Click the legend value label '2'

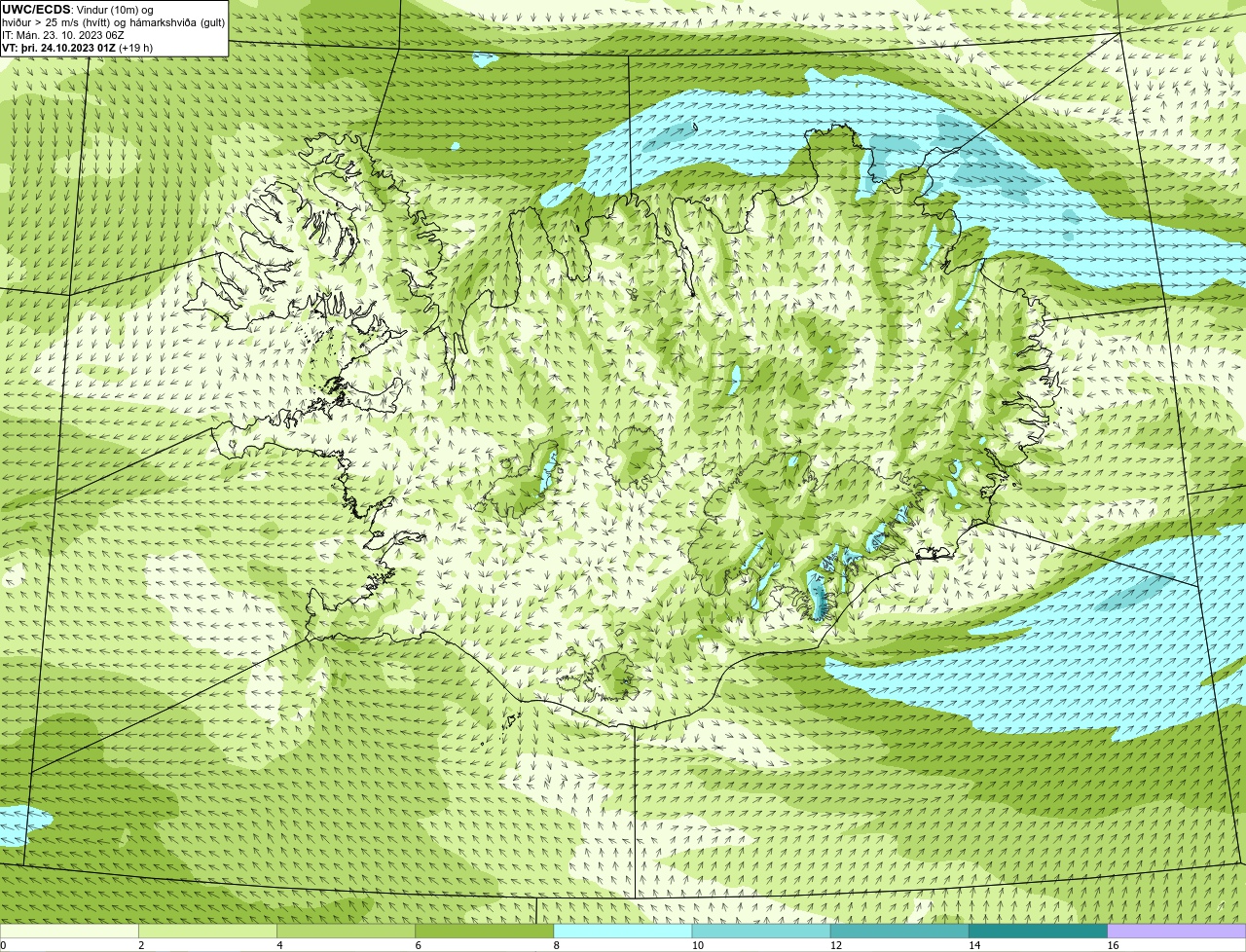(141, 945)
